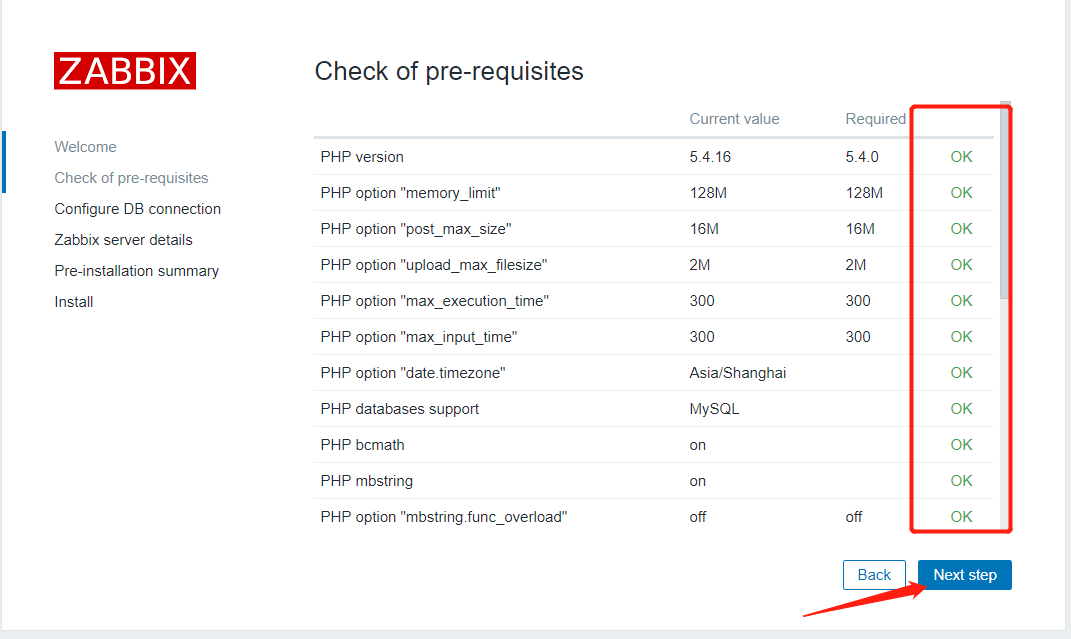This screenshot has width=1071, height=639.
Task: Click OK status for PHP bcmath
Action: tap(961, 445)
